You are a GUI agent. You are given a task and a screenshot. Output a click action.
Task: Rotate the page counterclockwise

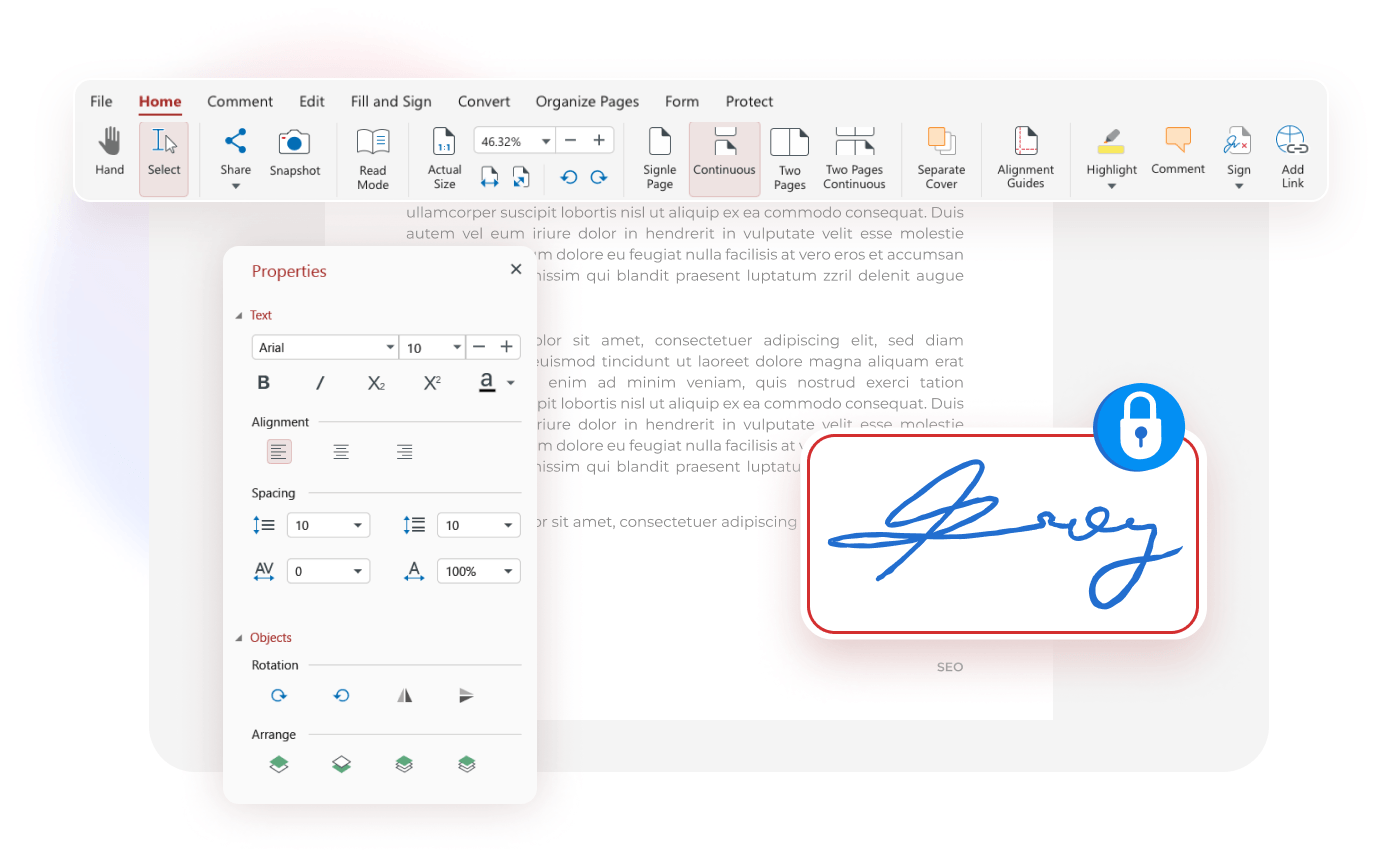pos(341,695)
